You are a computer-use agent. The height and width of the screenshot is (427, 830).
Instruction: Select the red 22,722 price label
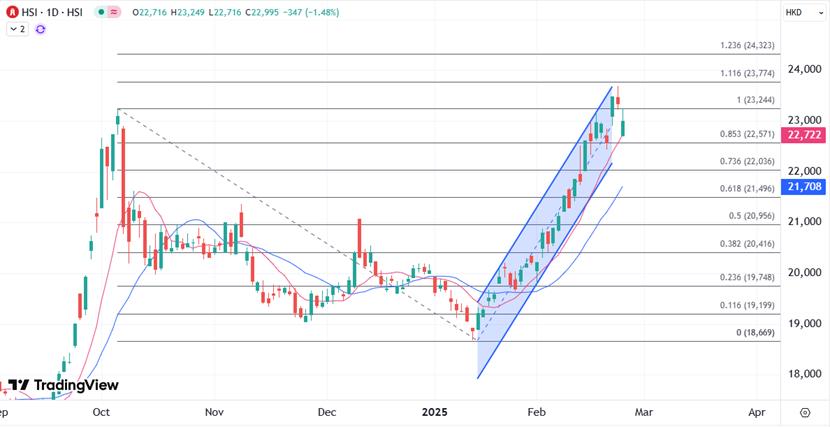pyautogui.click(x=805, y=135)
